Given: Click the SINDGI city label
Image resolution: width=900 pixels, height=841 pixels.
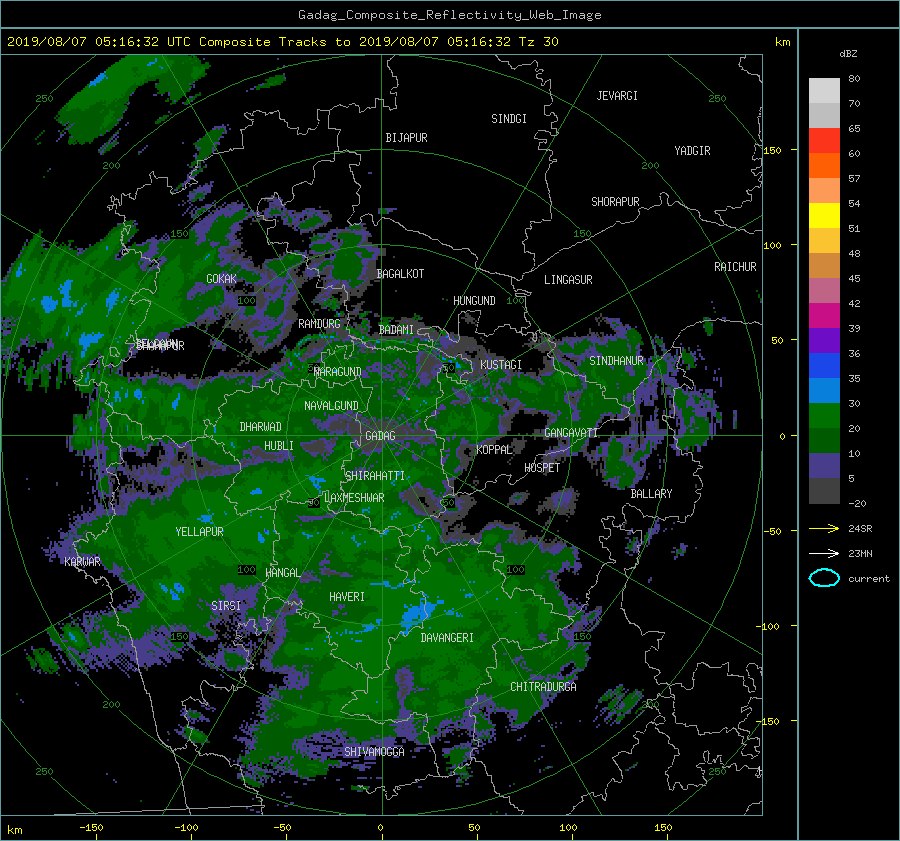Looking at the screenshot, I should click(509, 119).
